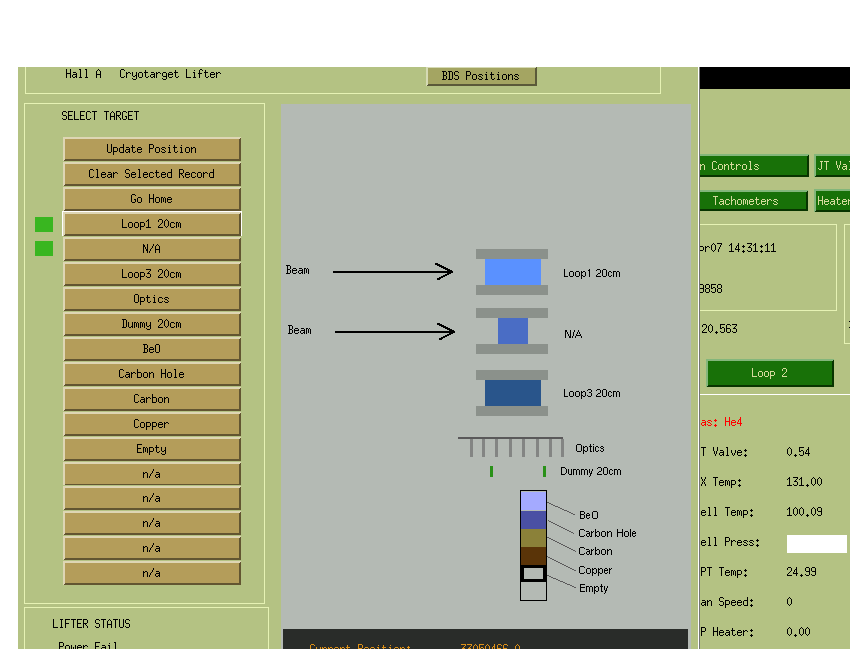This screenshot has width=850, height=649.
Task: Click the Optics comb graphic
Action: (511, 447)
